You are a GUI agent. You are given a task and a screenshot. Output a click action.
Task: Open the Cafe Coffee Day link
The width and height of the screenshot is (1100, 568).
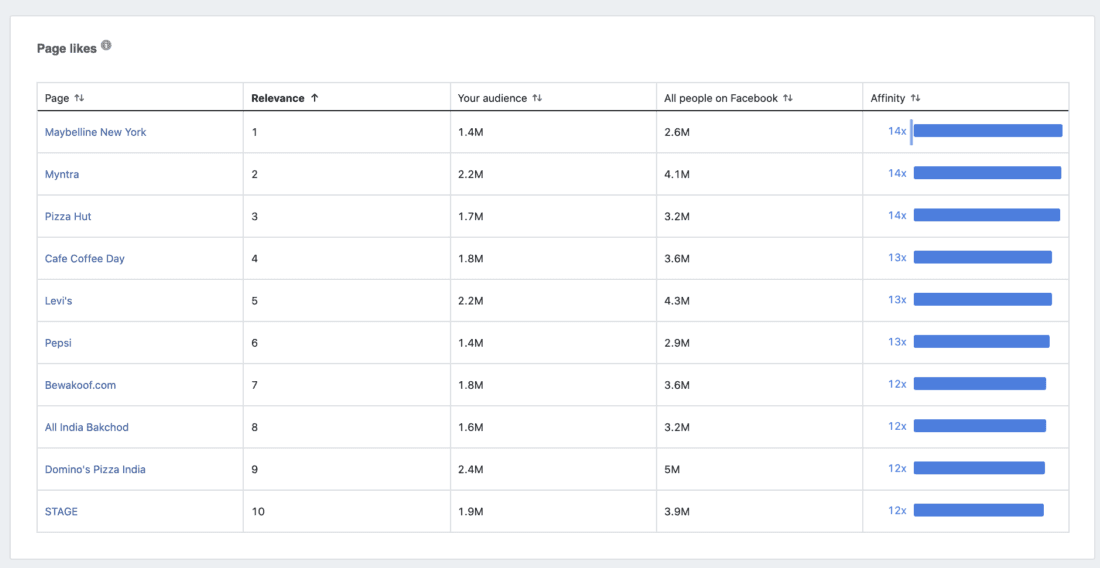pos(85,258)
